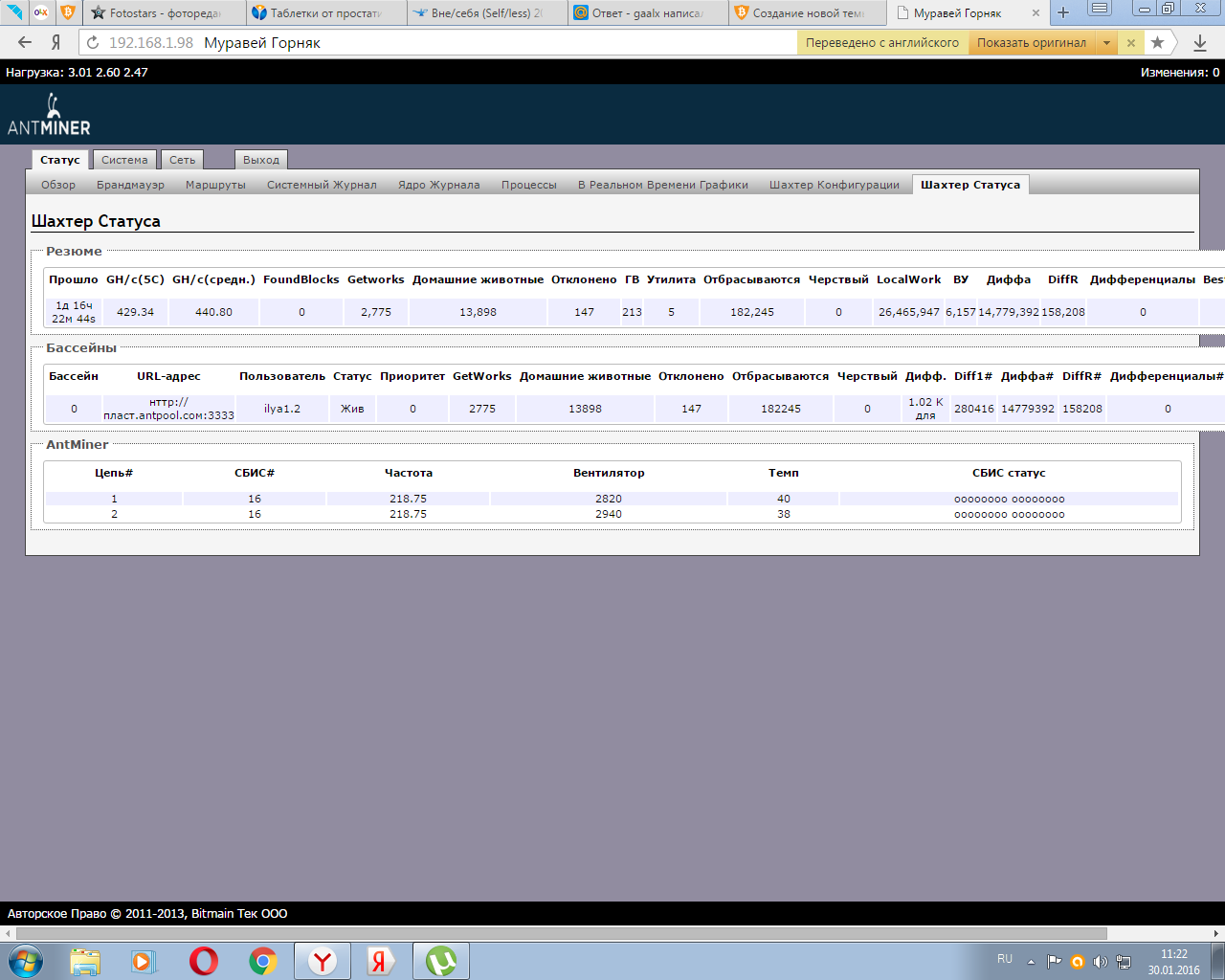Click the Yandex Я home icon
Viewport: 1225px width, 980px height.
[56, 42]
